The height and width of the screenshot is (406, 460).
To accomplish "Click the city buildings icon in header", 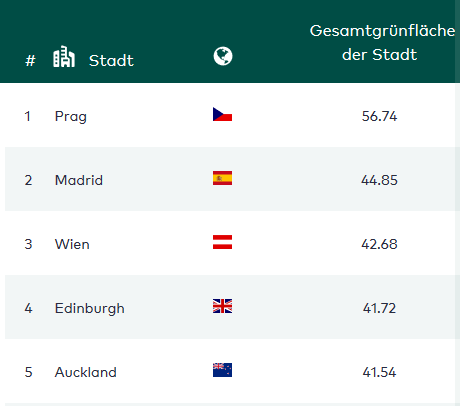I will [64, 57].
